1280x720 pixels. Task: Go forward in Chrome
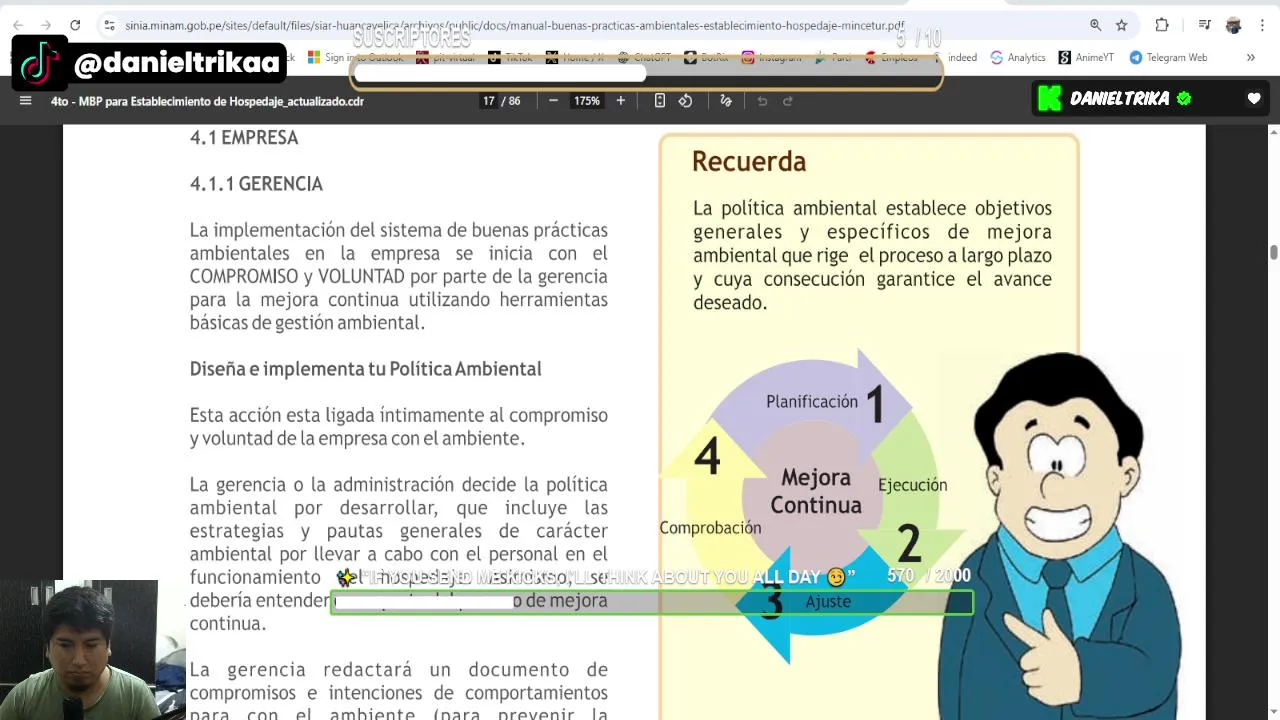[x=46, y=25]
